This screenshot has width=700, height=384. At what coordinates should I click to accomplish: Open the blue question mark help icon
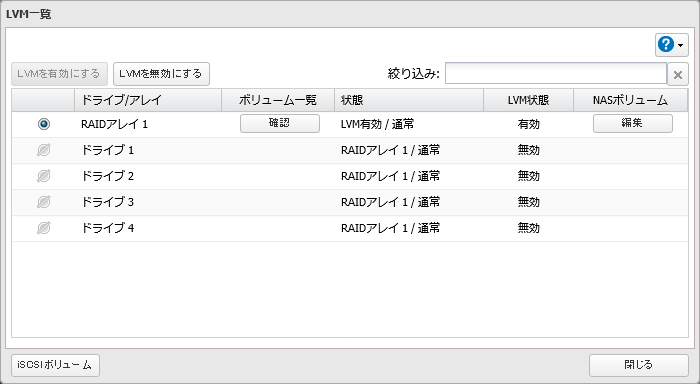(x=666, y=45)
